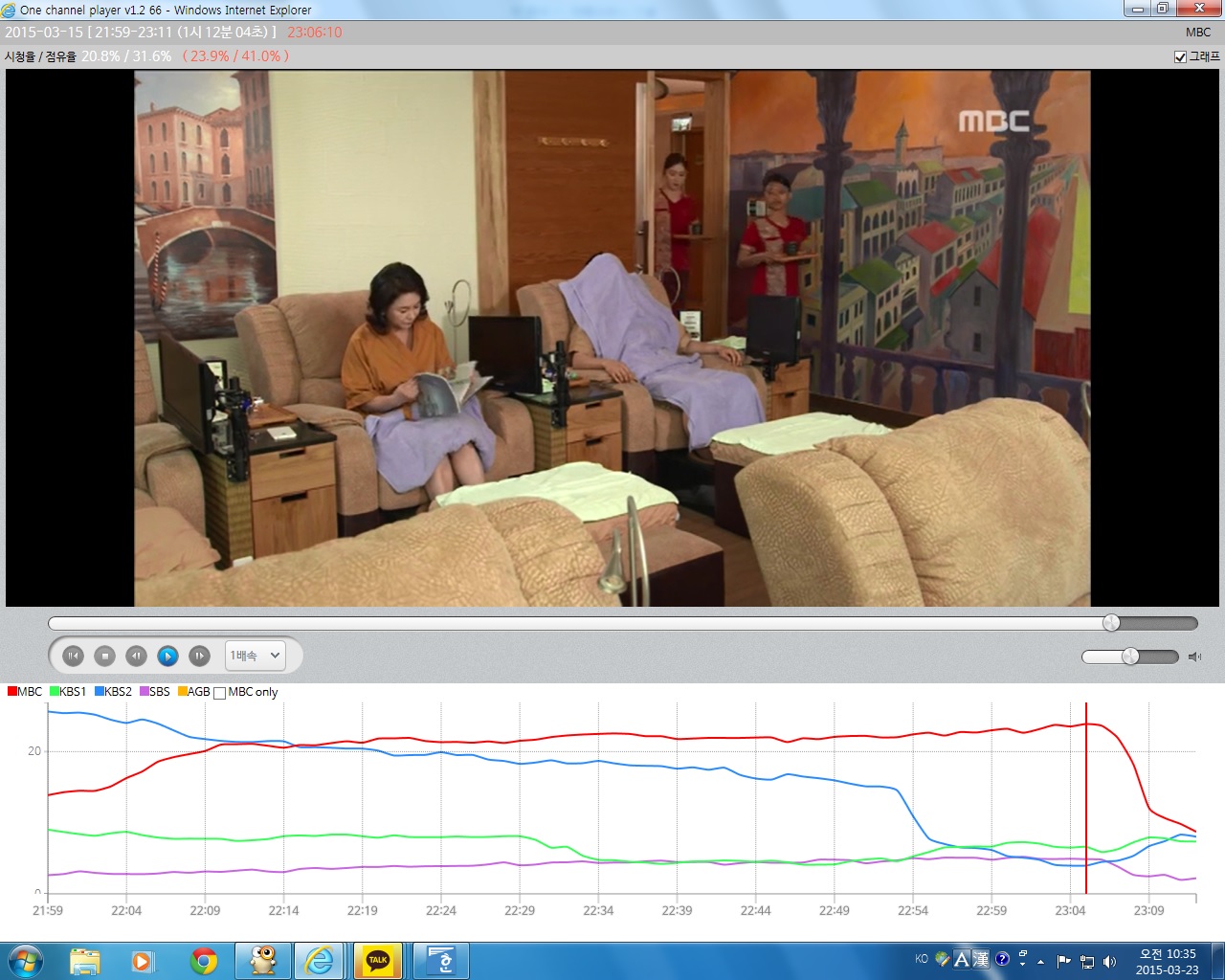The image size is (1225, 980).
Task: Click the video seek bar handle
Action: (x=1111, y=623)
